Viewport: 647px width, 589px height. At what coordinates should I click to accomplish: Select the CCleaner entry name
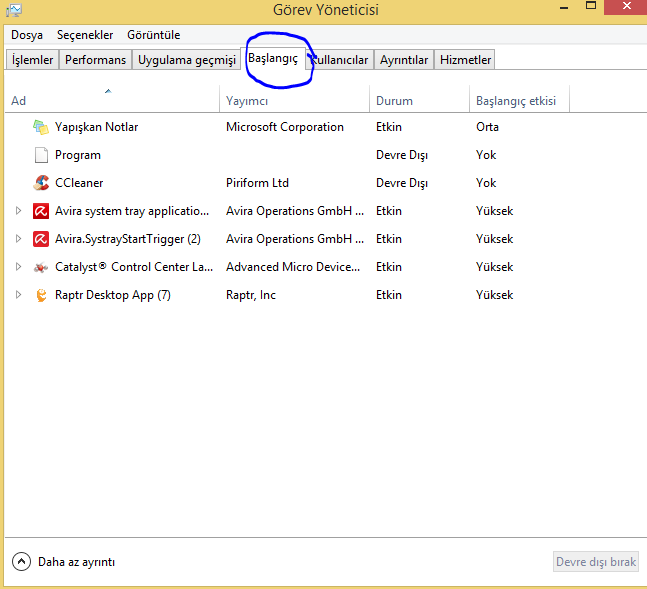tap(79, 183)
